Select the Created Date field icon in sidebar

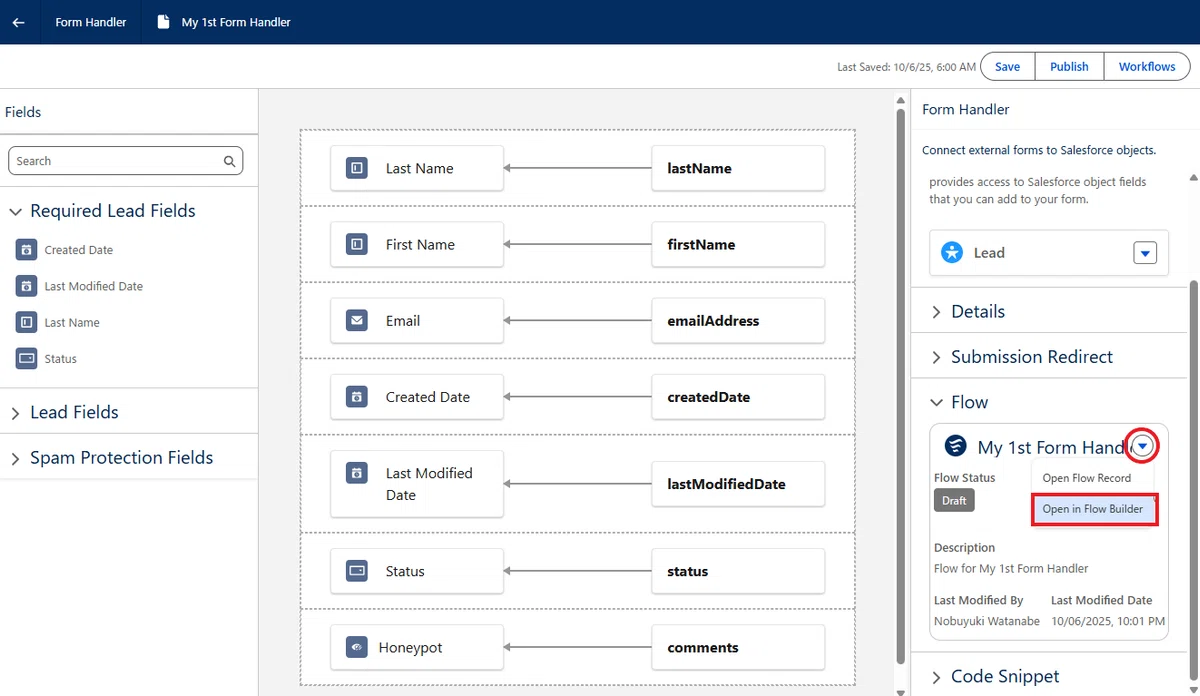pyautogui.click(x=26, y=250)
